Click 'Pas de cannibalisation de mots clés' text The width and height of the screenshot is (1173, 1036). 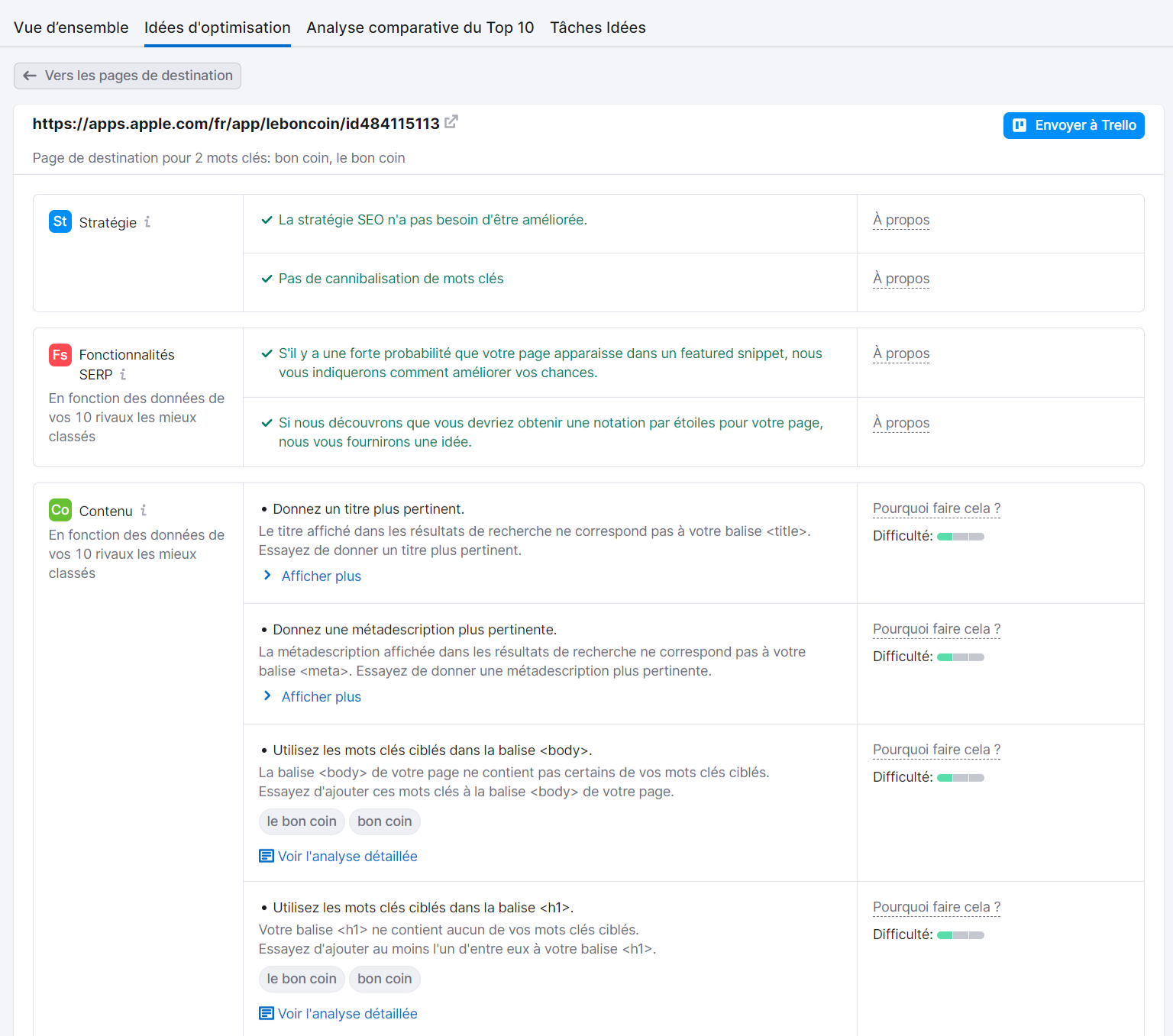coord(391,279)
